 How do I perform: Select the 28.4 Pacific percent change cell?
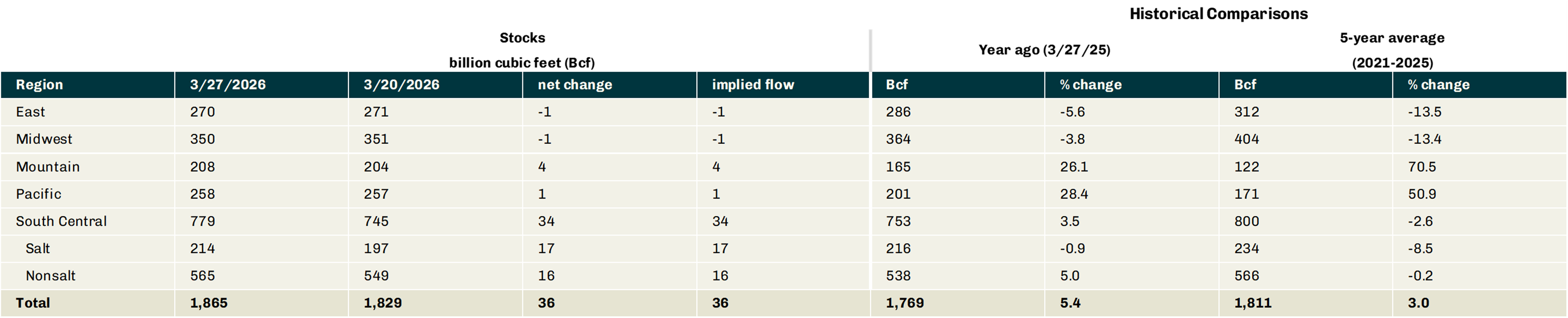tap(1074, 194)
